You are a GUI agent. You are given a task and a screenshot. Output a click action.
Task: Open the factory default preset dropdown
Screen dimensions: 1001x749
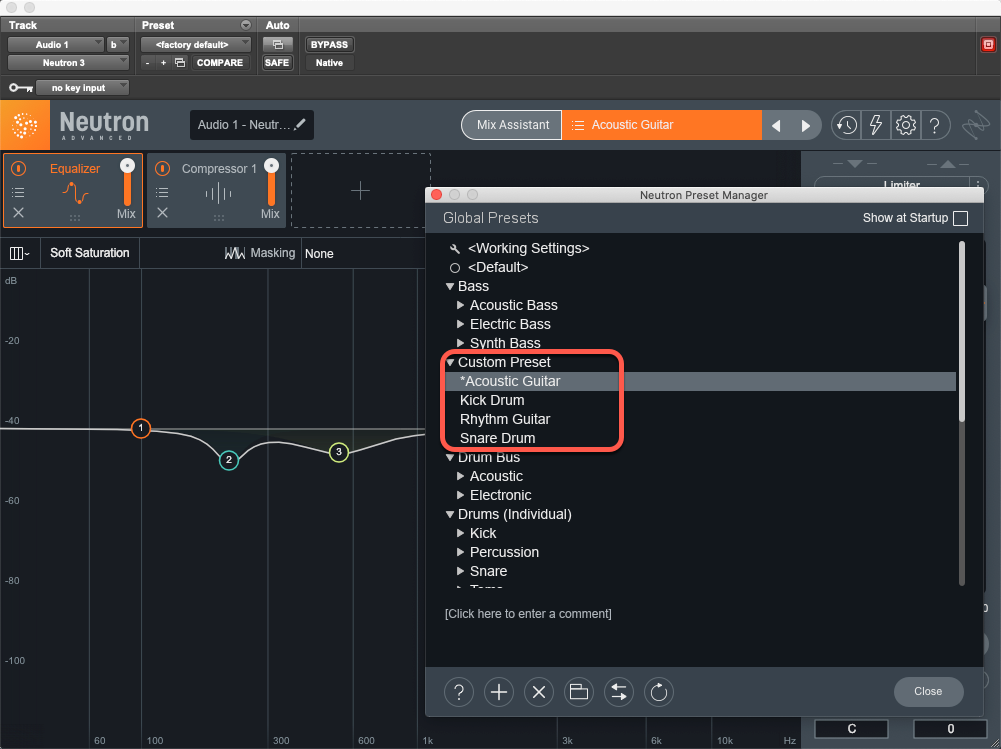point(196,45)
